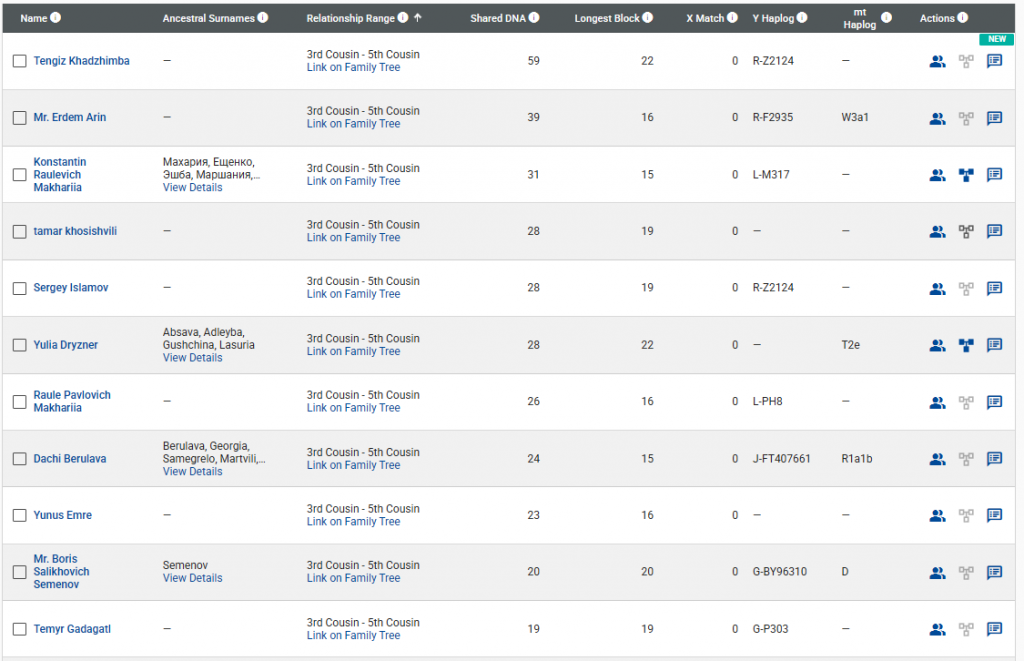Check the box for Raule Pavlovich Makhariia
This screenshot has height=661, width=1024.
click(x=19, y=402)
